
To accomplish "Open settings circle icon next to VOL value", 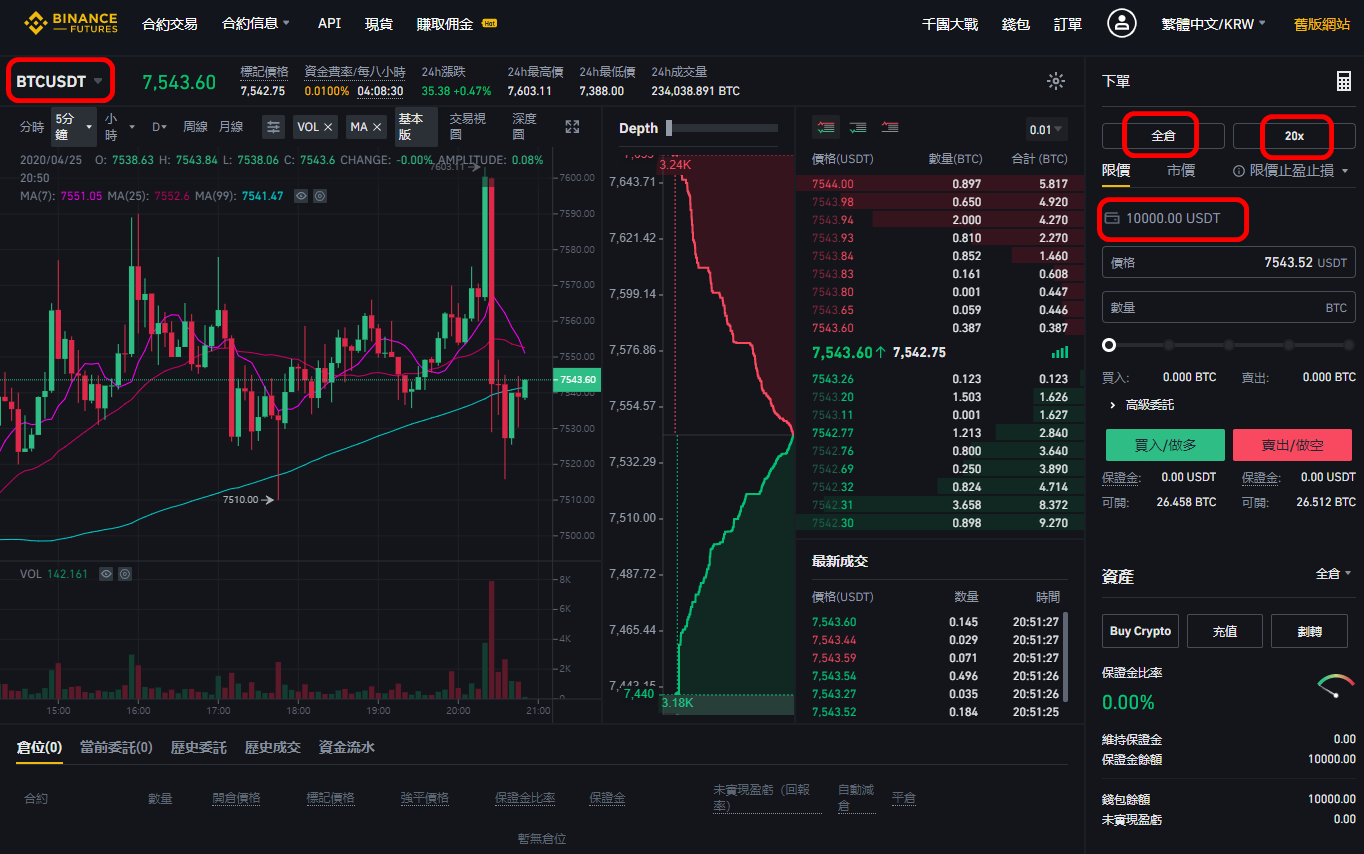I will click(125, 574).
